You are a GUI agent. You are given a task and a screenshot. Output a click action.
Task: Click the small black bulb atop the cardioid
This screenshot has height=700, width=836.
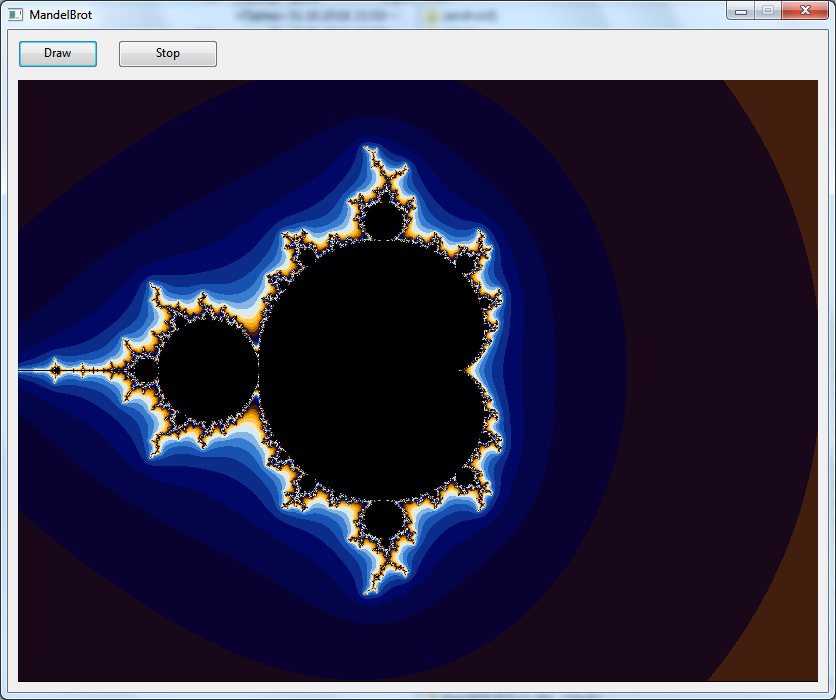(x=382, y=220)
